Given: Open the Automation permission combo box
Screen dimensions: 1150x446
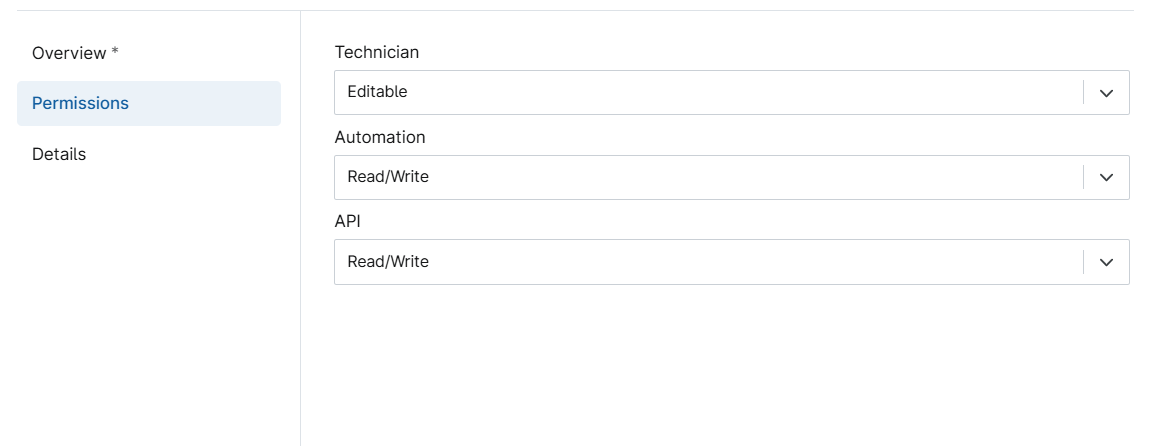Looking at the screenshot, I should click(731, 178).
